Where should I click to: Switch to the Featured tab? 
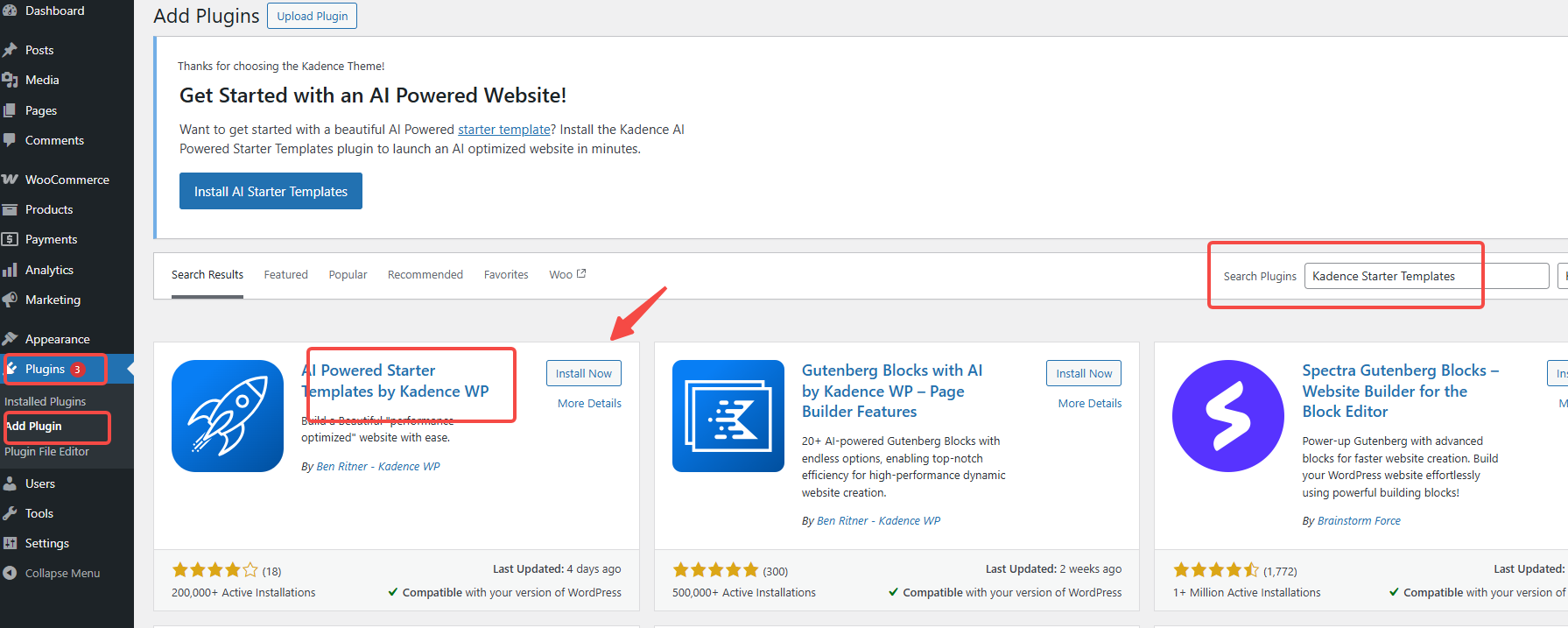286,275
